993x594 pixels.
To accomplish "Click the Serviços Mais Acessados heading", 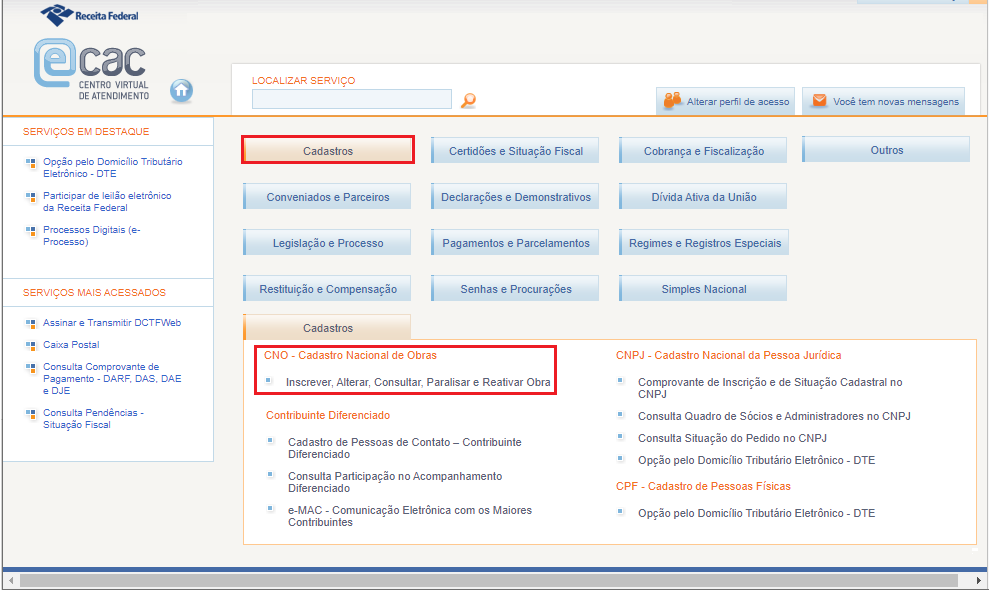I will coord(94,293).
